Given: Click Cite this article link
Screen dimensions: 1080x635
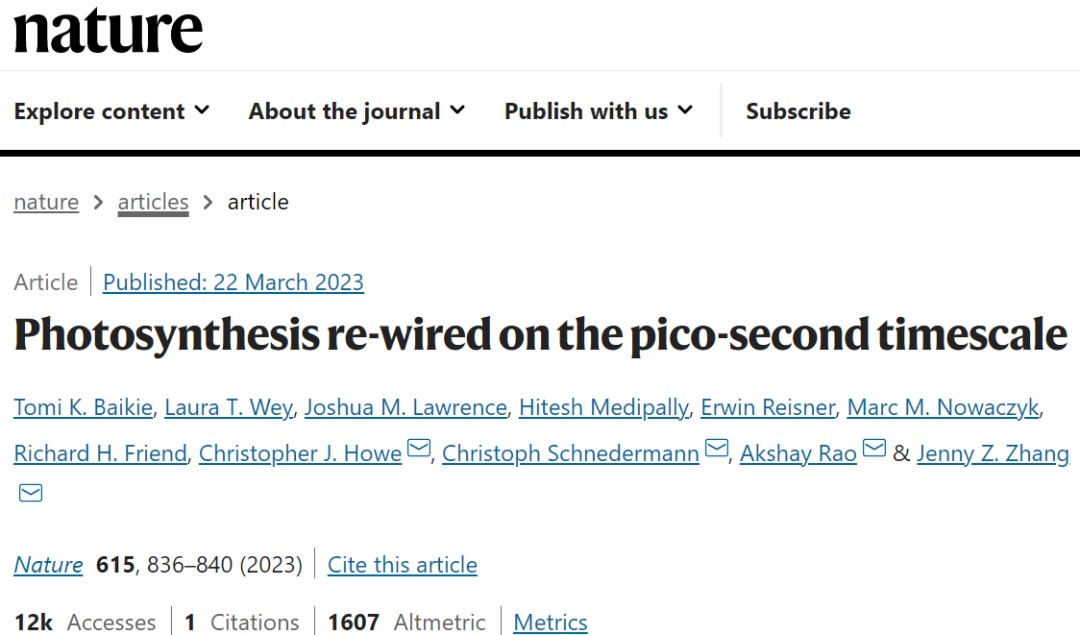Looking at the screenshot, I should [x=402, y=565].
